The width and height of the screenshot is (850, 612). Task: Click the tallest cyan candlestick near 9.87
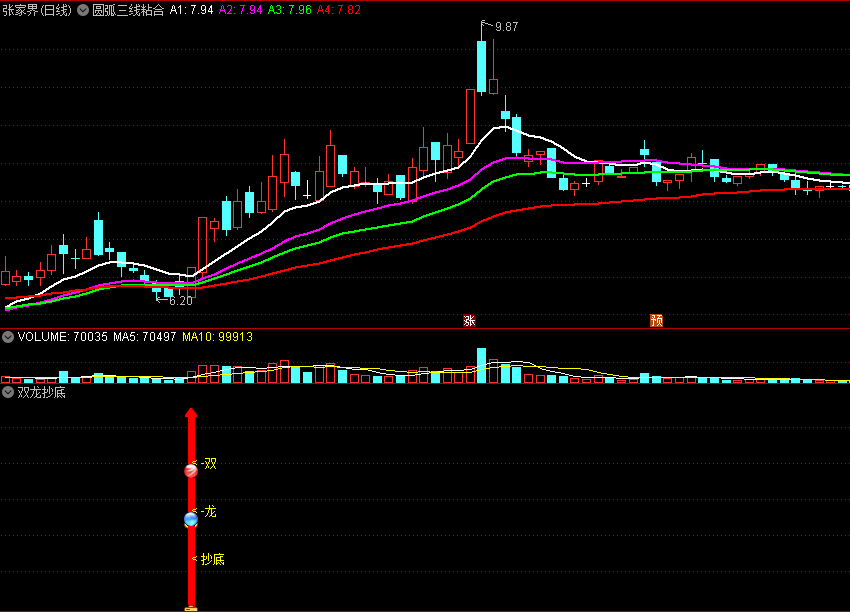point(481,66)
